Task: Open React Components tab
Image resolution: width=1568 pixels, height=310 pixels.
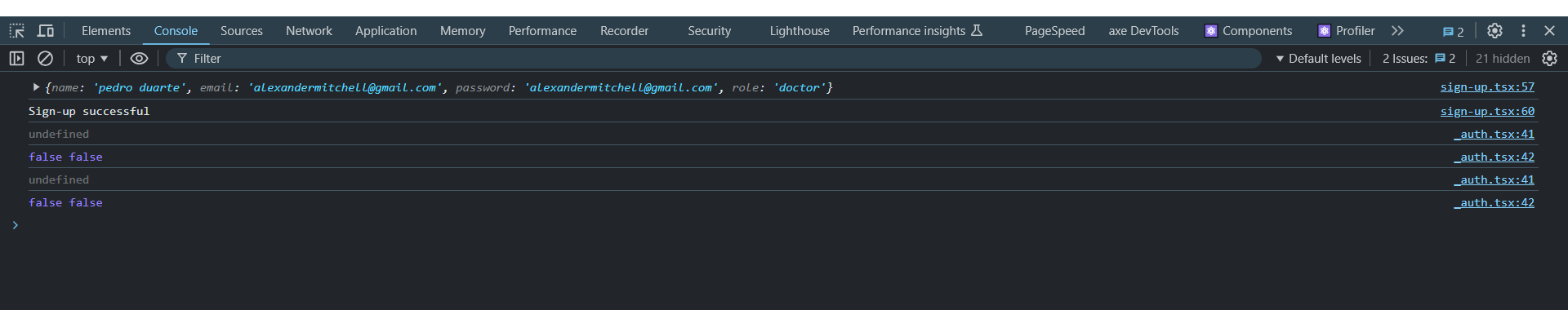Action: (1248, 31)
